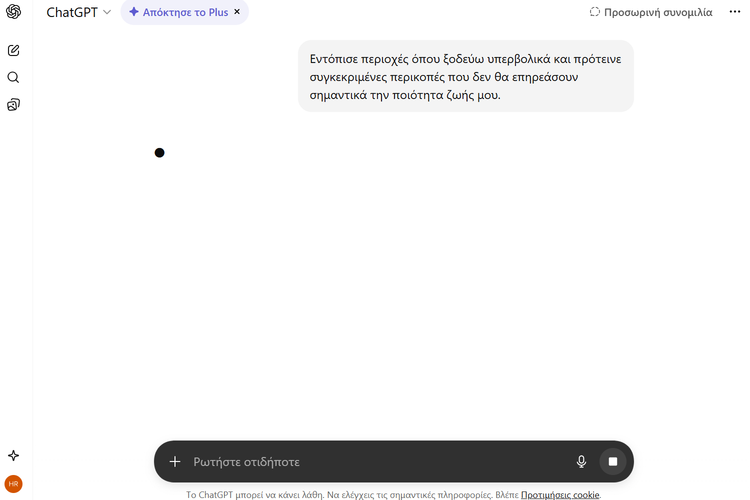This screenshot has height=500, width=750.
Task: Open the library icon in the sidebar
Action: point(14,104)
